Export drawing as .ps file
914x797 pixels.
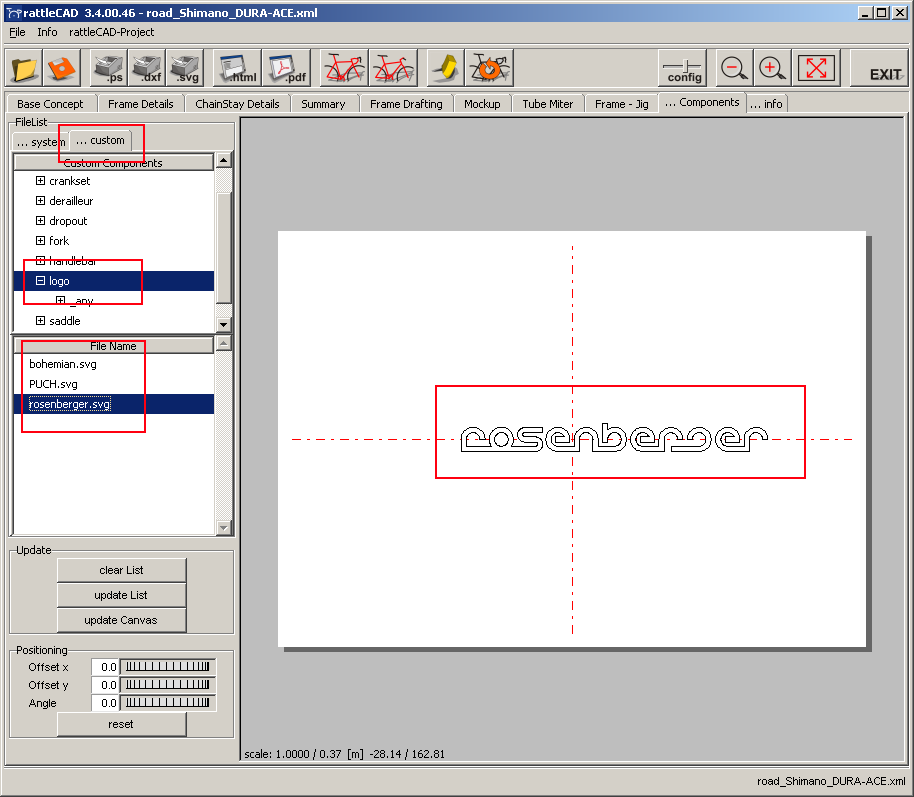click(109, 68)
